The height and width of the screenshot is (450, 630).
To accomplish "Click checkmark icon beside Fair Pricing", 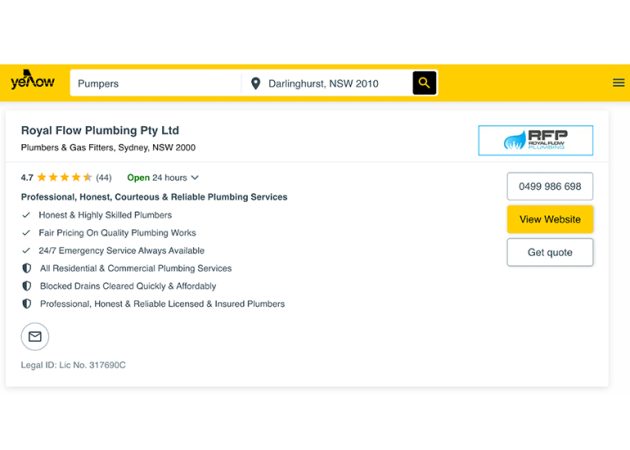I will click(x=26, y=233).
